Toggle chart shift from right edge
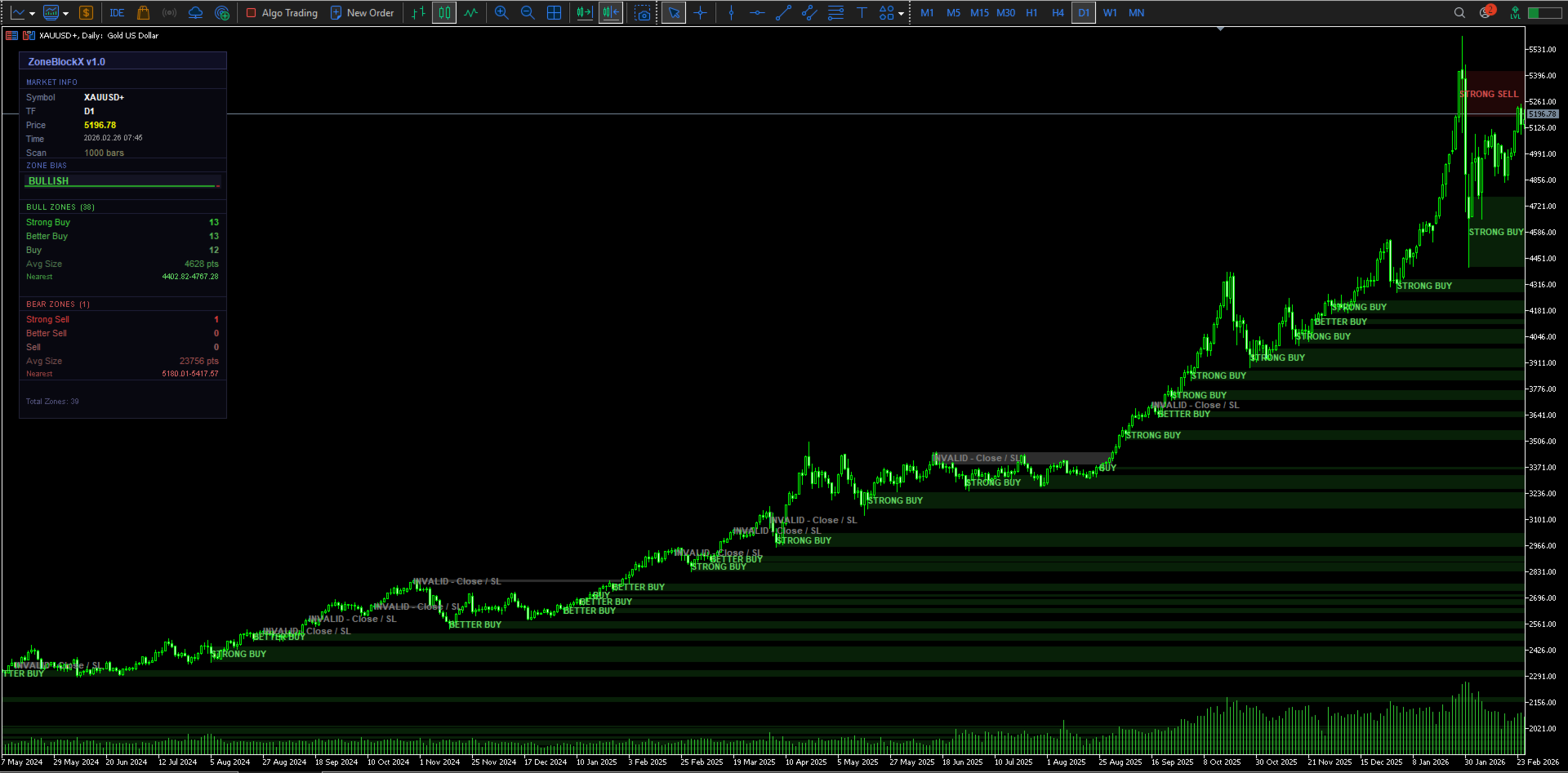Viewport: 1568px width, 773px height. (611, 13)
